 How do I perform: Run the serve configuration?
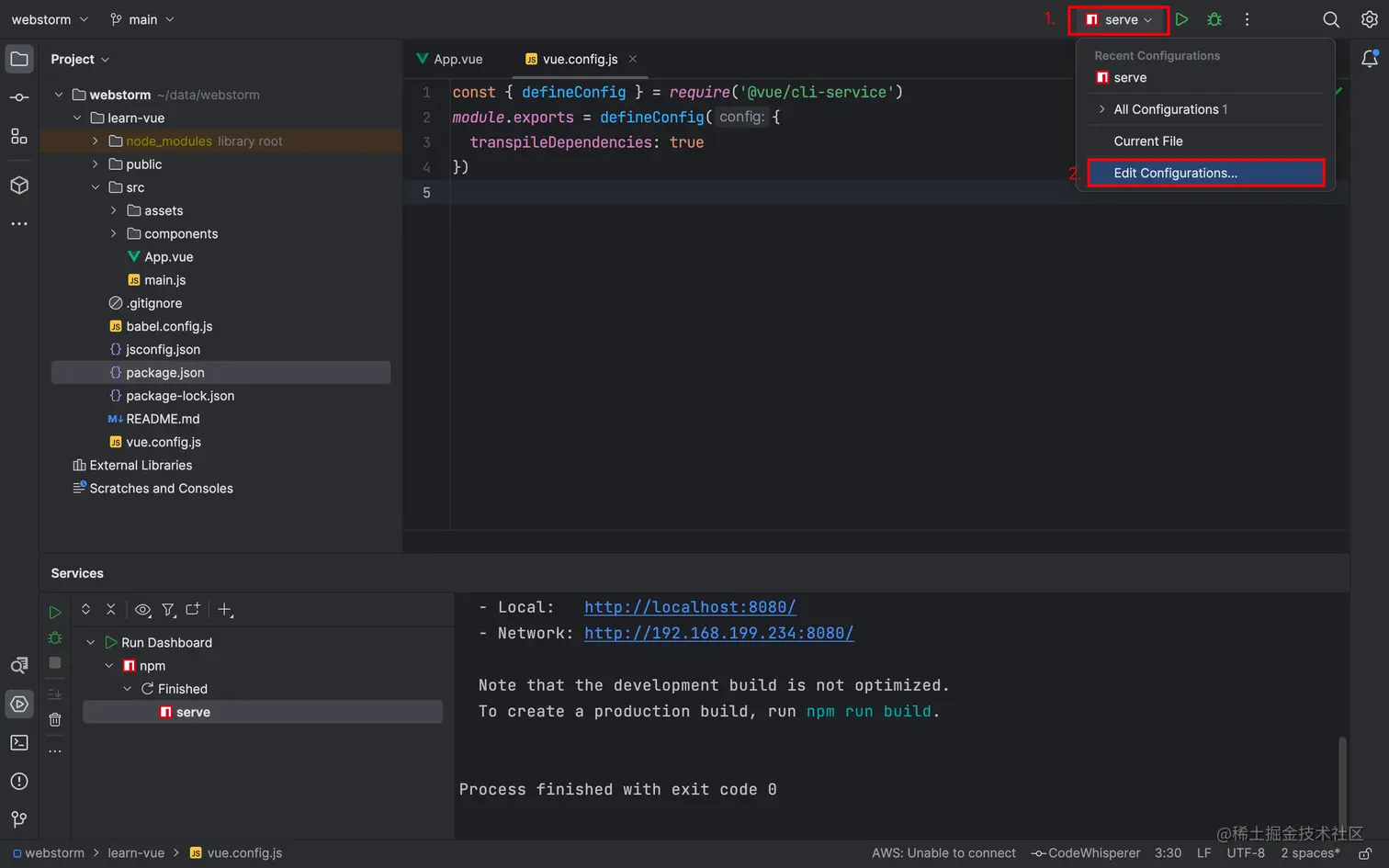tap(1182, 19)
